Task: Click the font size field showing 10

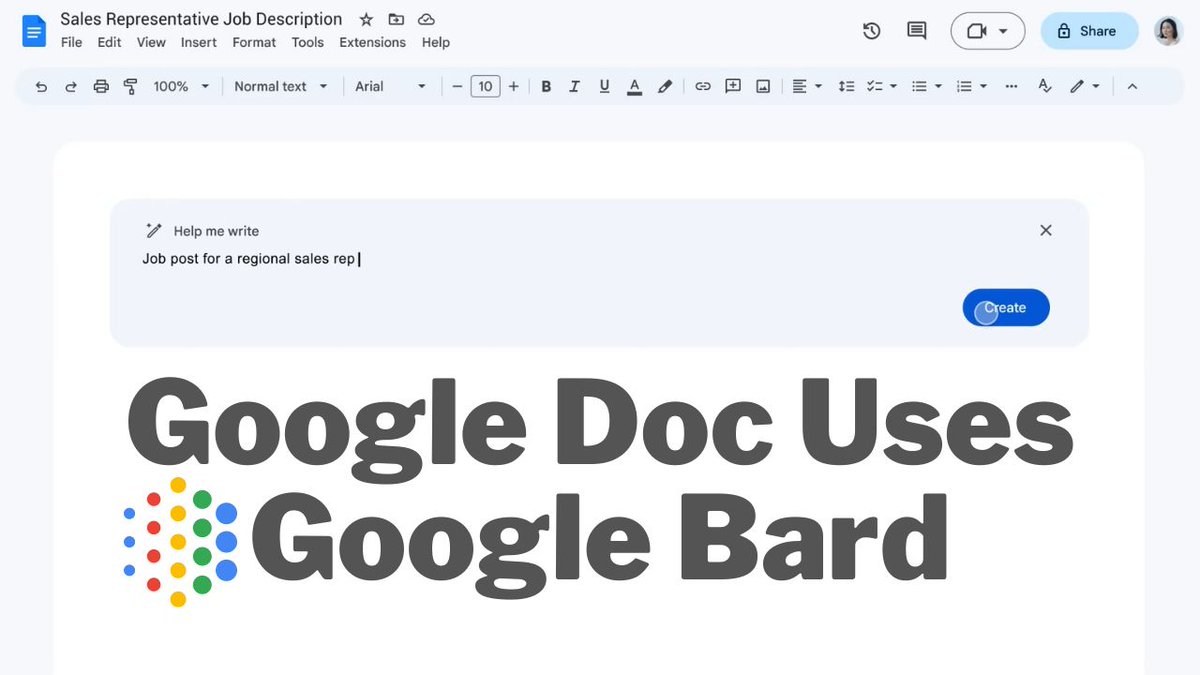Action: coord(485,87)
